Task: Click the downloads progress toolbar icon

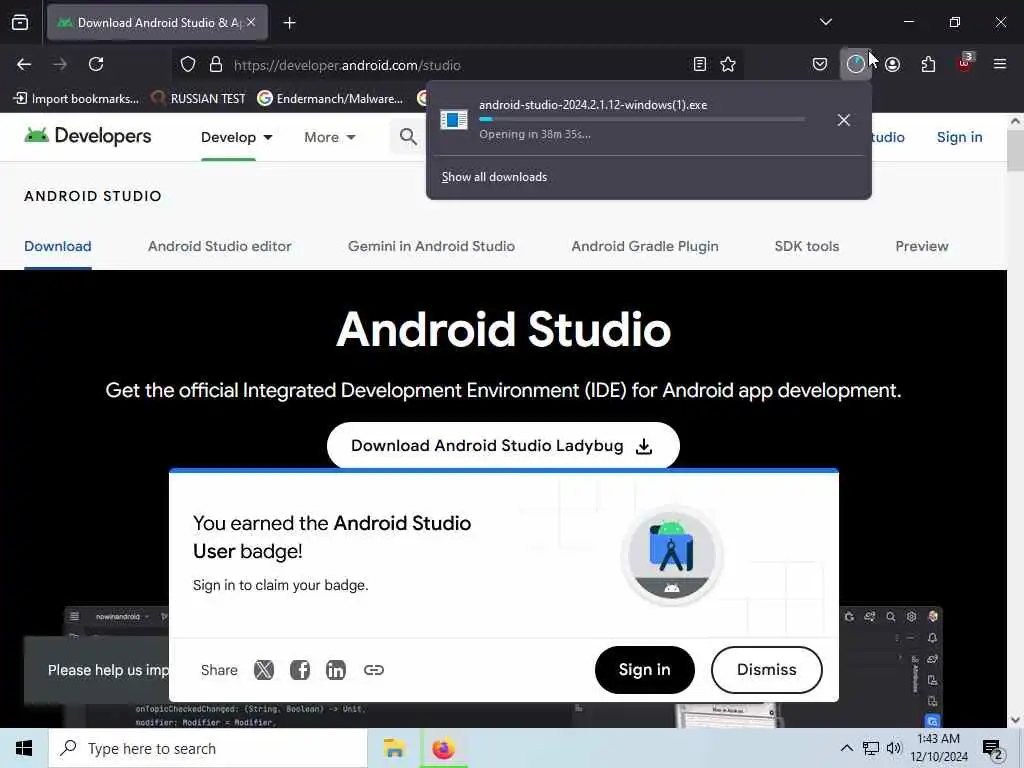Action: coord(856,64)
